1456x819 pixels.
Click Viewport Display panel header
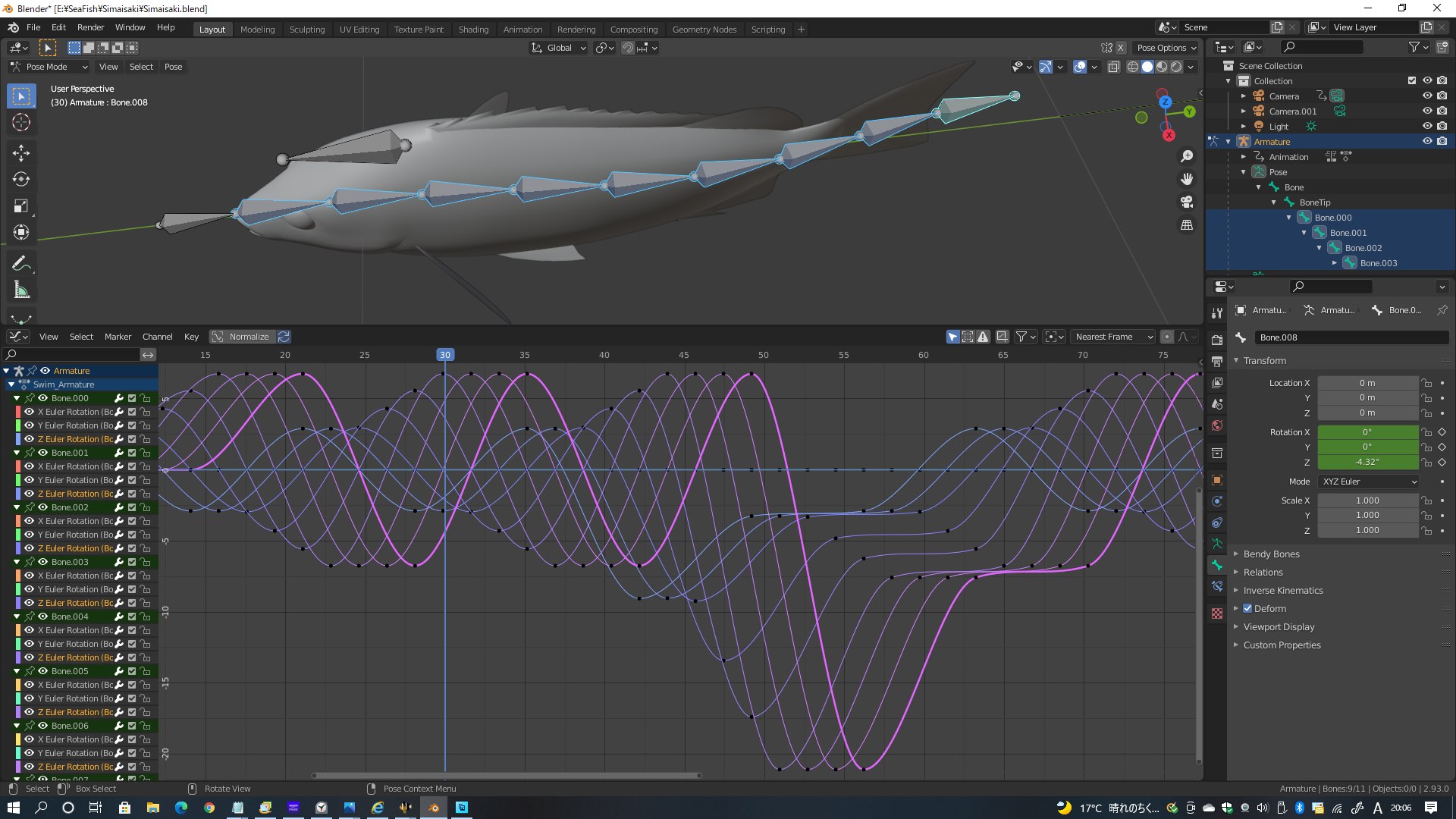pos(1279,627)
